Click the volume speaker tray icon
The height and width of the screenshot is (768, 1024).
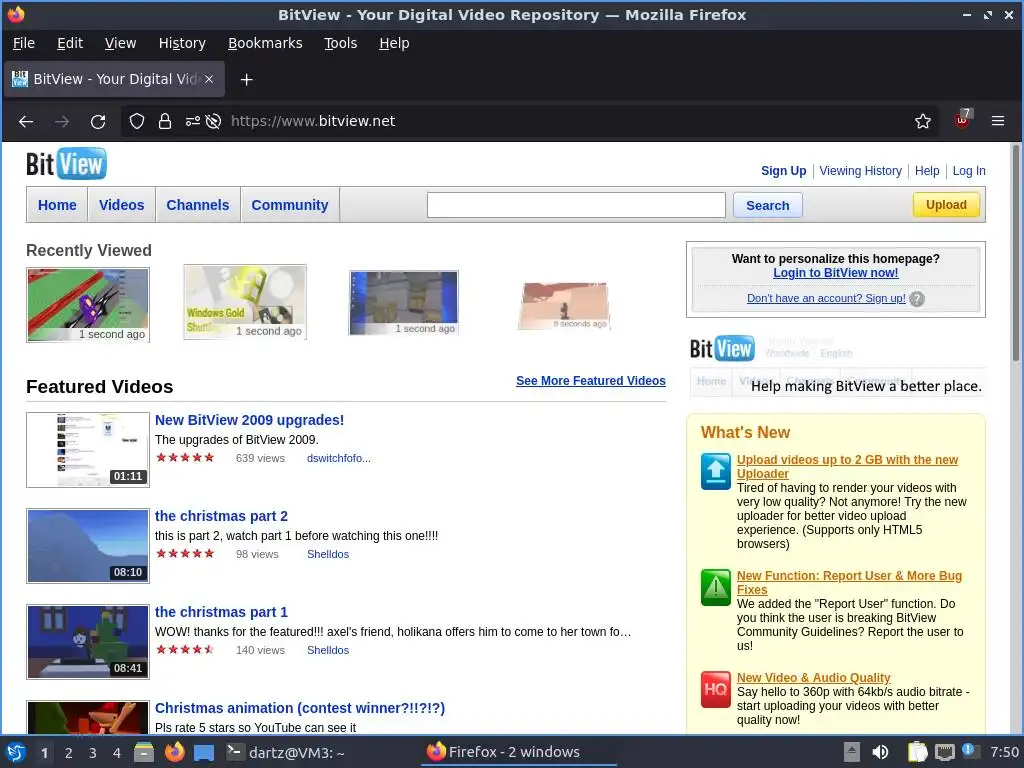(880, 752)
